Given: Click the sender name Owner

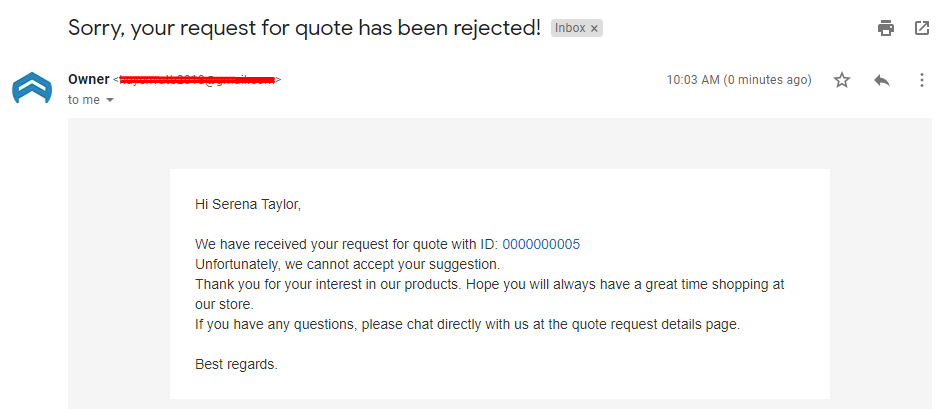Looking at the screenshot, I should pyautogui.click(x=89, y=79).
